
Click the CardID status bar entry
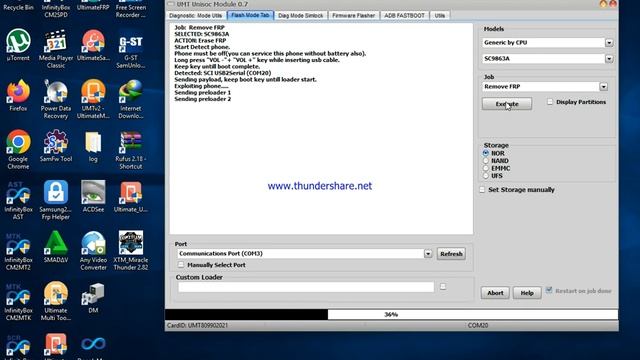[198, 325]
